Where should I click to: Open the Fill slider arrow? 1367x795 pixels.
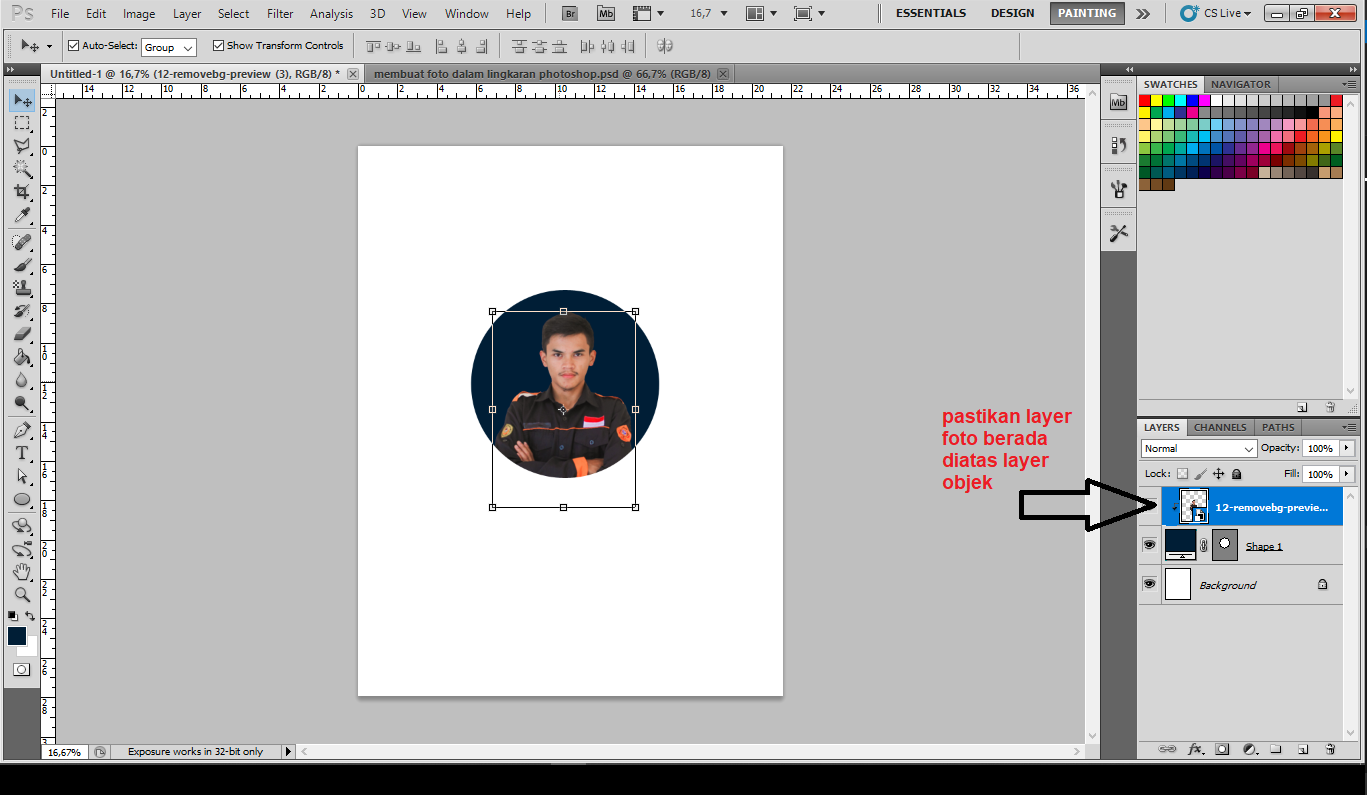pos(1347,474)
